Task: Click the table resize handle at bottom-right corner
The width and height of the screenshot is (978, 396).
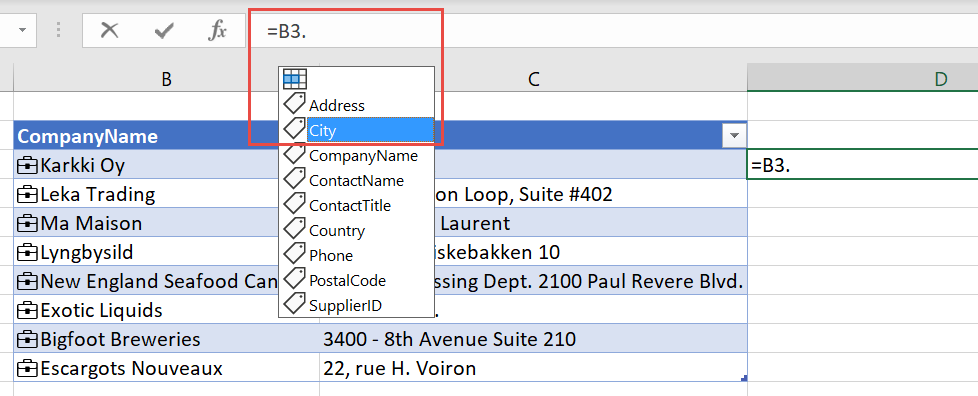Action: pos(743,378)
